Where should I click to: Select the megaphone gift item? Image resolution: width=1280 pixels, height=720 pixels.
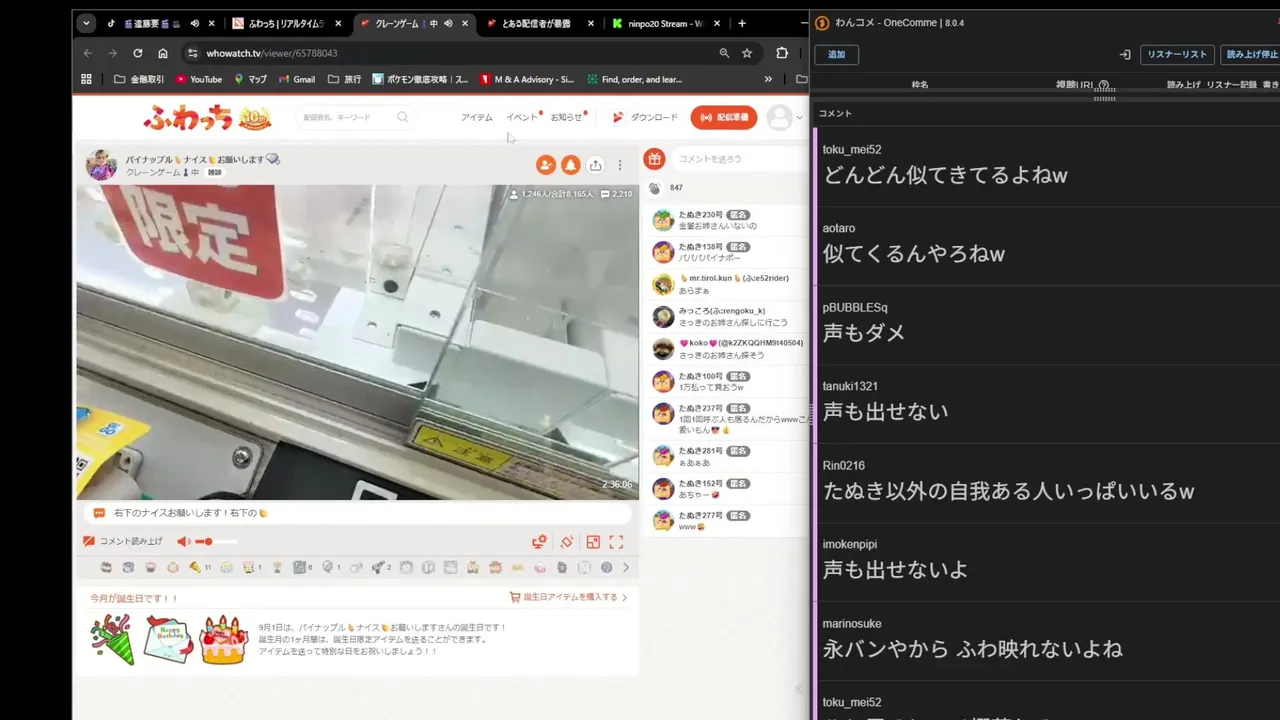click(195, 567)
